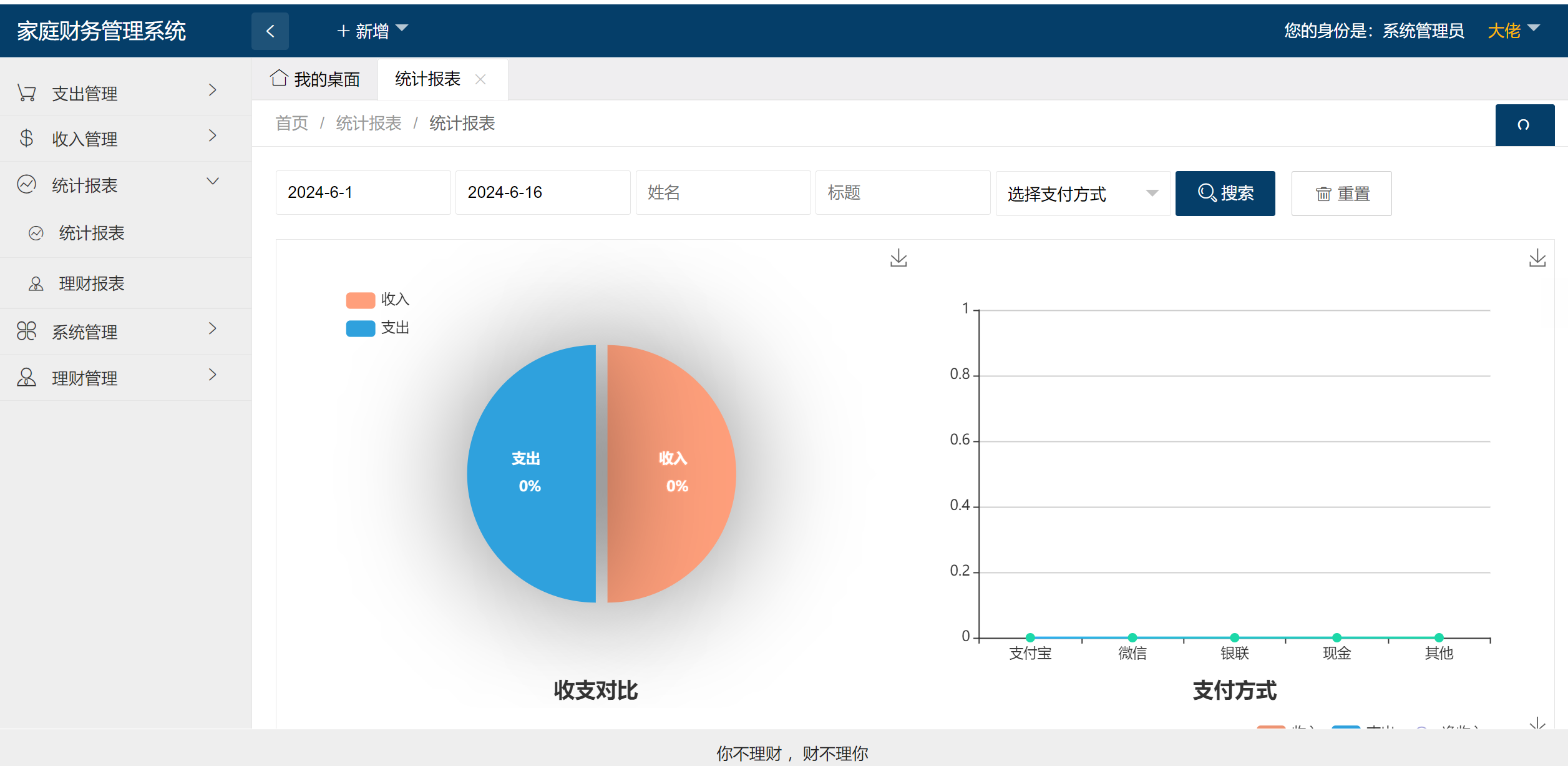Viewport: 1568px width, 766px height.
Task: Click the 收入管理 dollar sign icon
Action: [x=26, y=138]
